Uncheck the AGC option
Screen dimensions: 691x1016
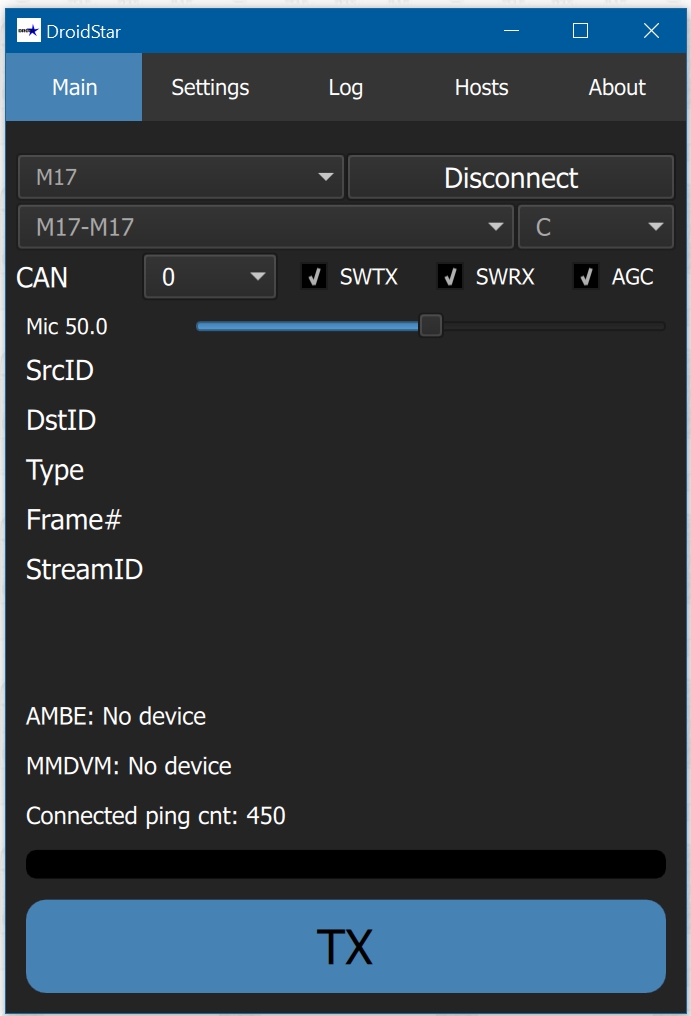587,277
